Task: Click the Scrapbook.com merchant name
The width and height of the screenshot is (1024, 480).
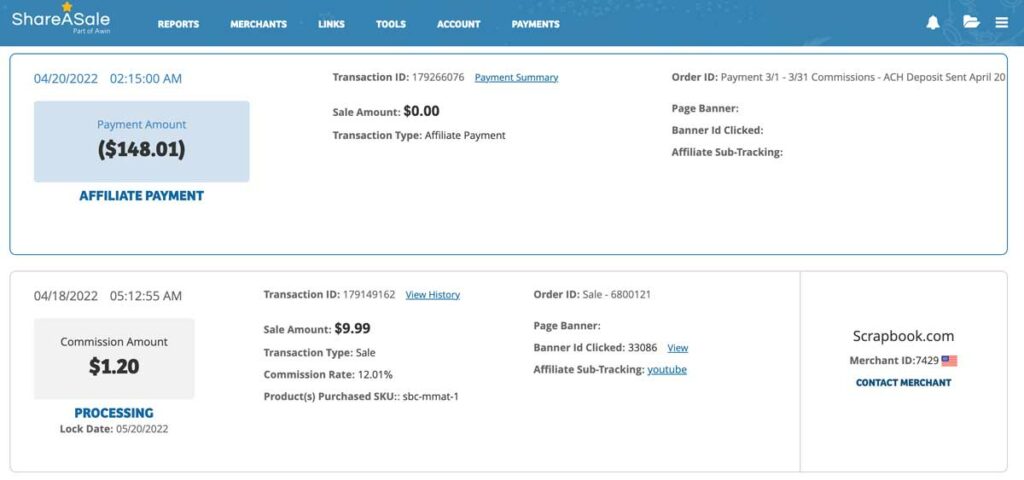Action: [903, 336]
